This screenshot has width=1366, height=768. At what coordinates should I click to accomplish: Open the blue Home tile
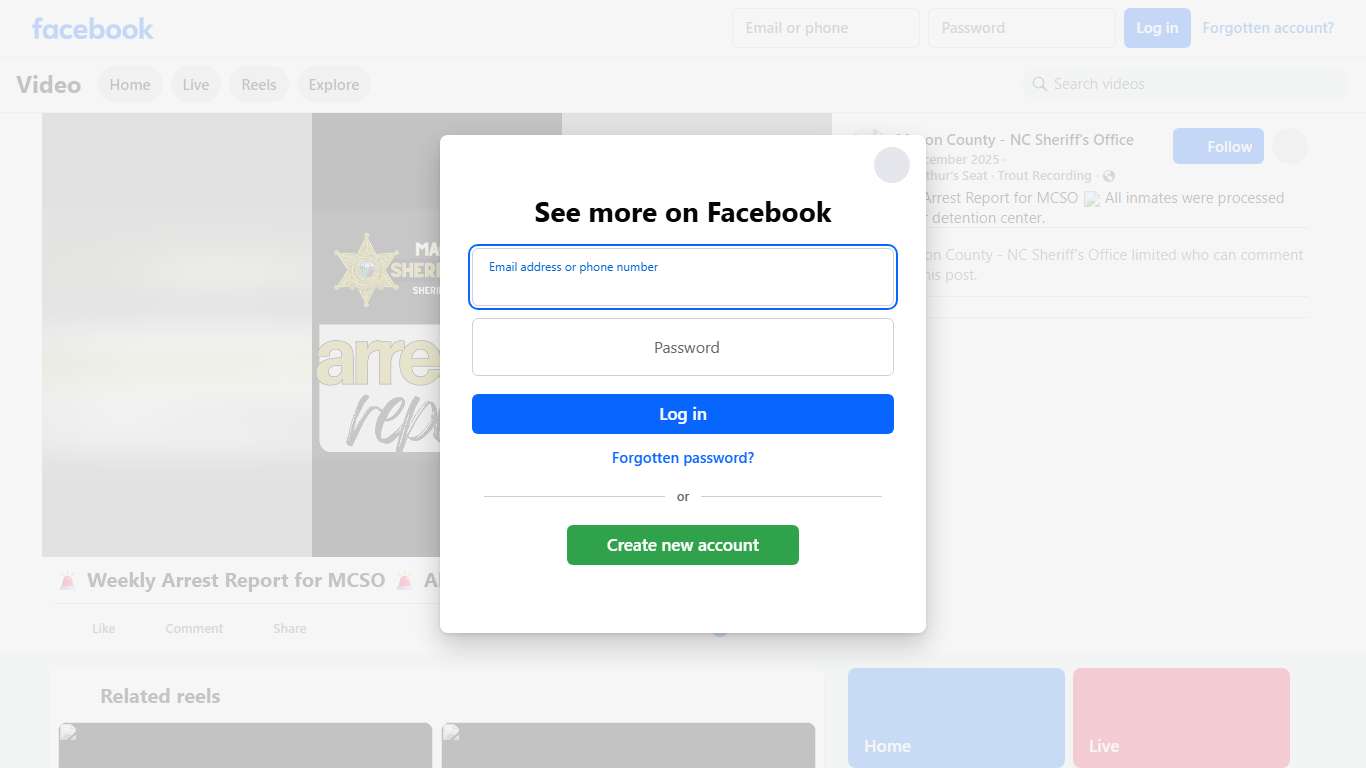click(x=956, y=718)
